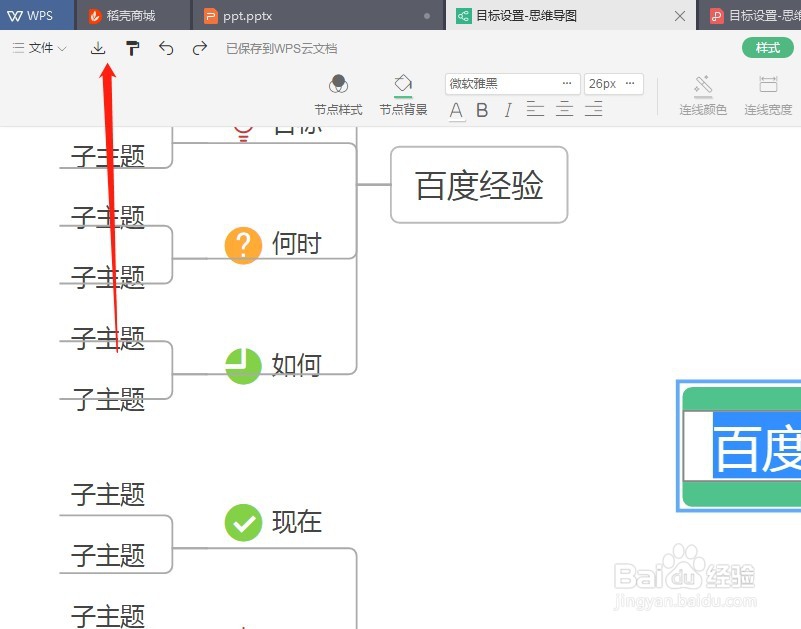Align text left
Viewport: 801px width, 629px height.
click(535, 109)
